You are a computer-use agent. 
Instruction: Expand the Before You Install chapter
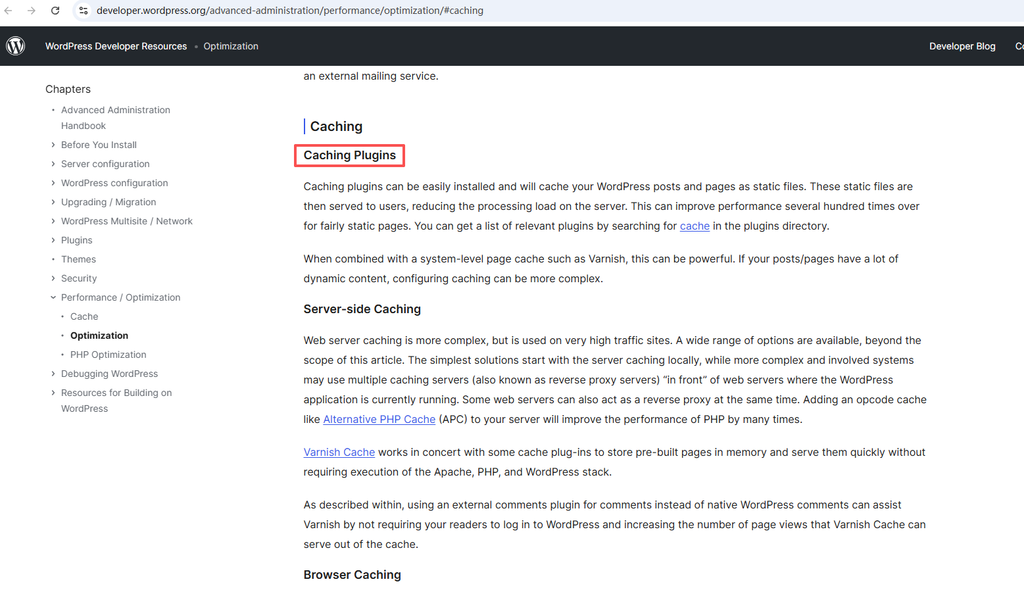[53, 145]
